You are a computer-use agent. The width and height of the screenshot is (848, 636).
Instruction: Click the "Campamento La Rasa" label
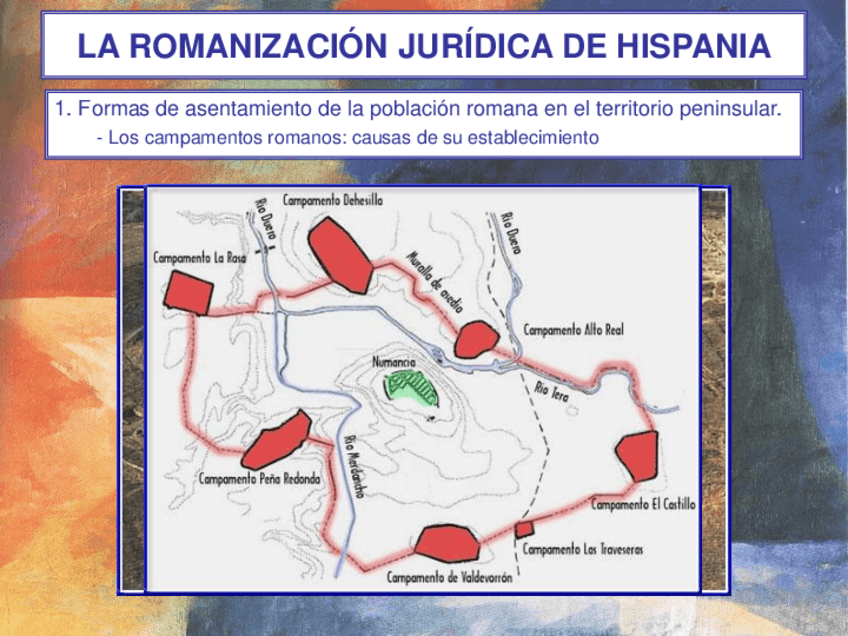pyautogui.click(x=200, y=257)
